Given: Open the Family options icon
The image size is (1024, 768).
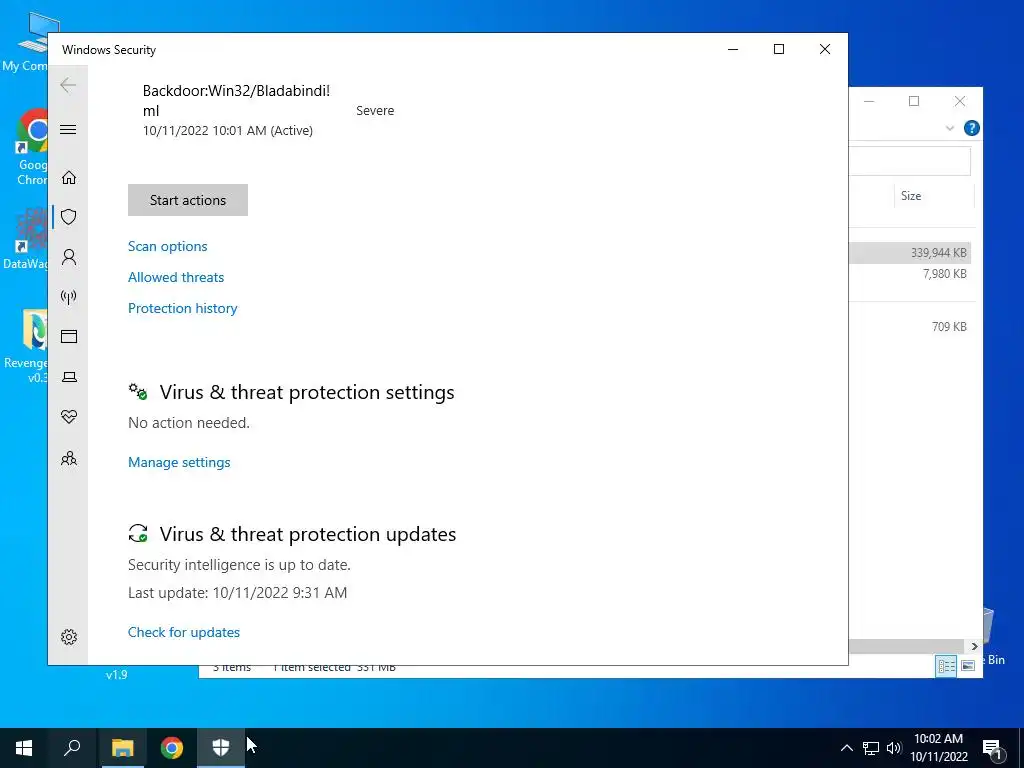Looking at the screenshot, I should coord(69,458).
